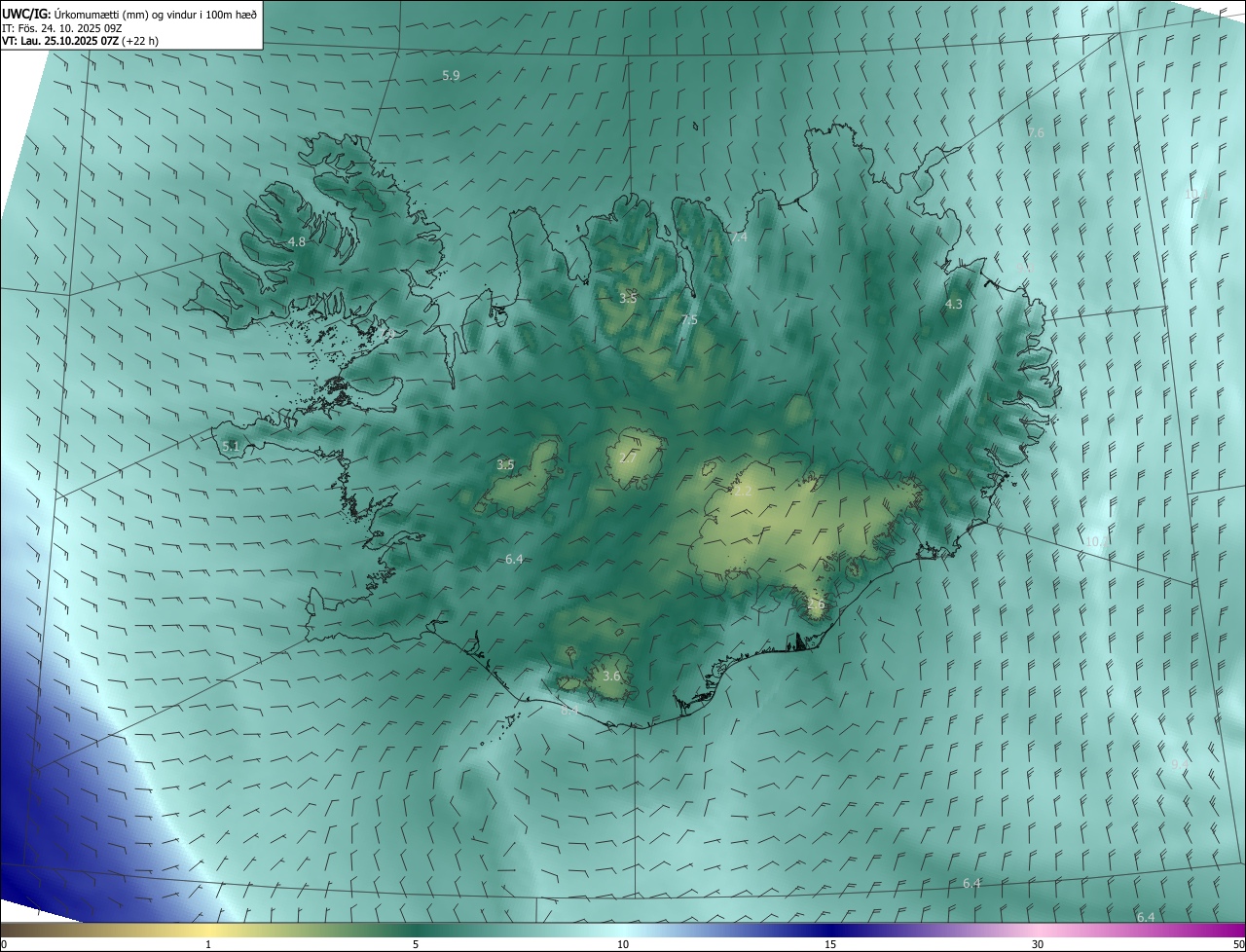
Task: Click the 8.4 value on the south coast
Action: tap(570, 711)
